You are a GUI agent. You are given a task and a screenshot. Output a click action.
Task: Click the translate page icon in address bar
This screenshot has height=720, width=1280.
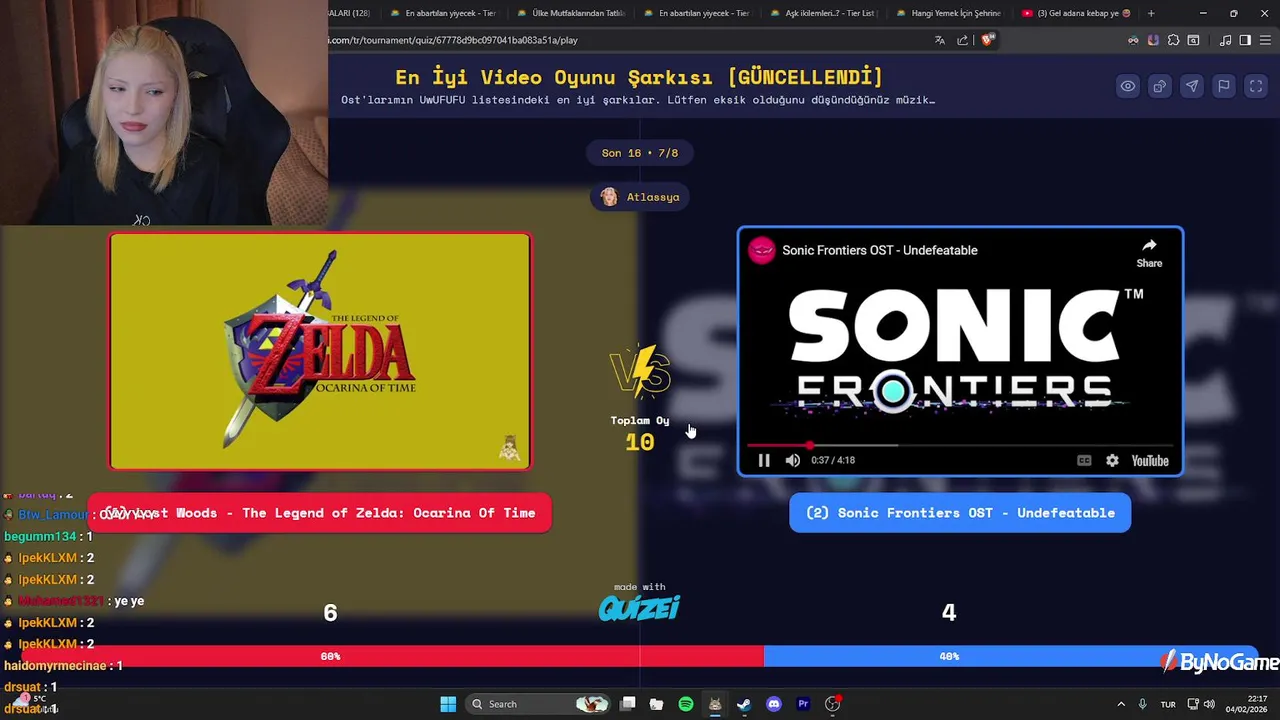pyautogui.click(x=940, y=40)
